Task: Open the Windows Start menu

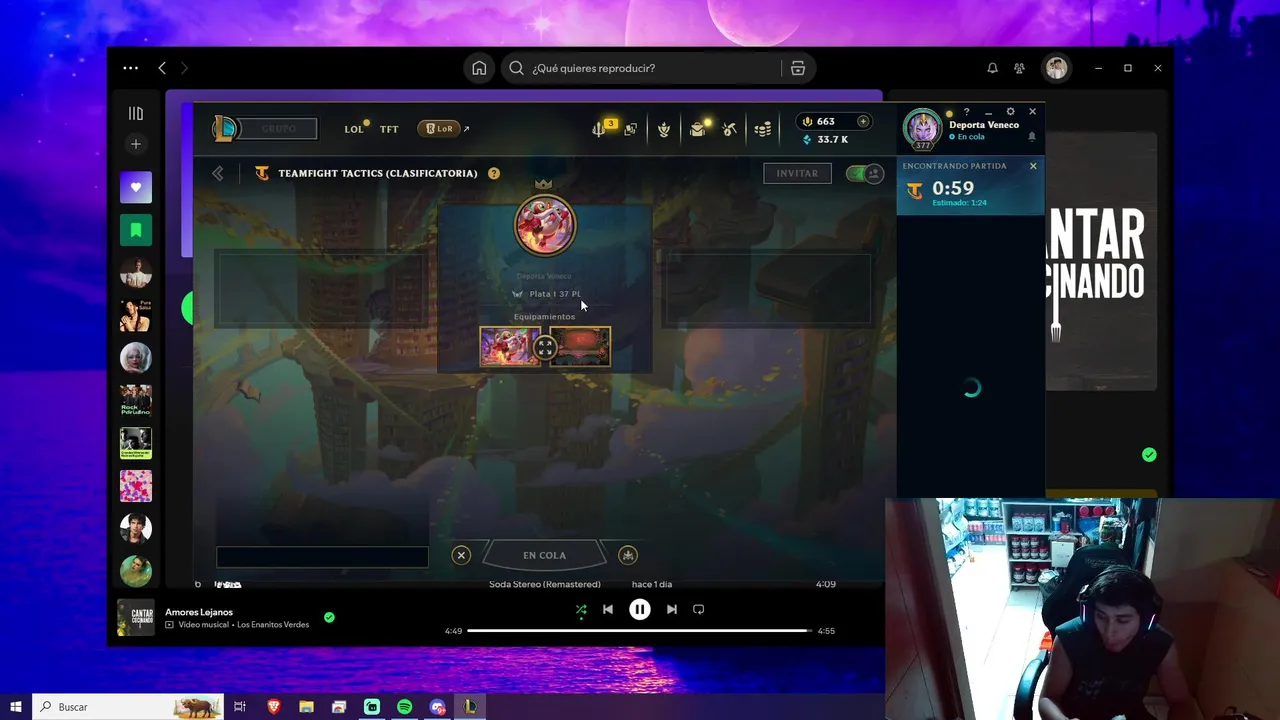Action: pos(16,707)
